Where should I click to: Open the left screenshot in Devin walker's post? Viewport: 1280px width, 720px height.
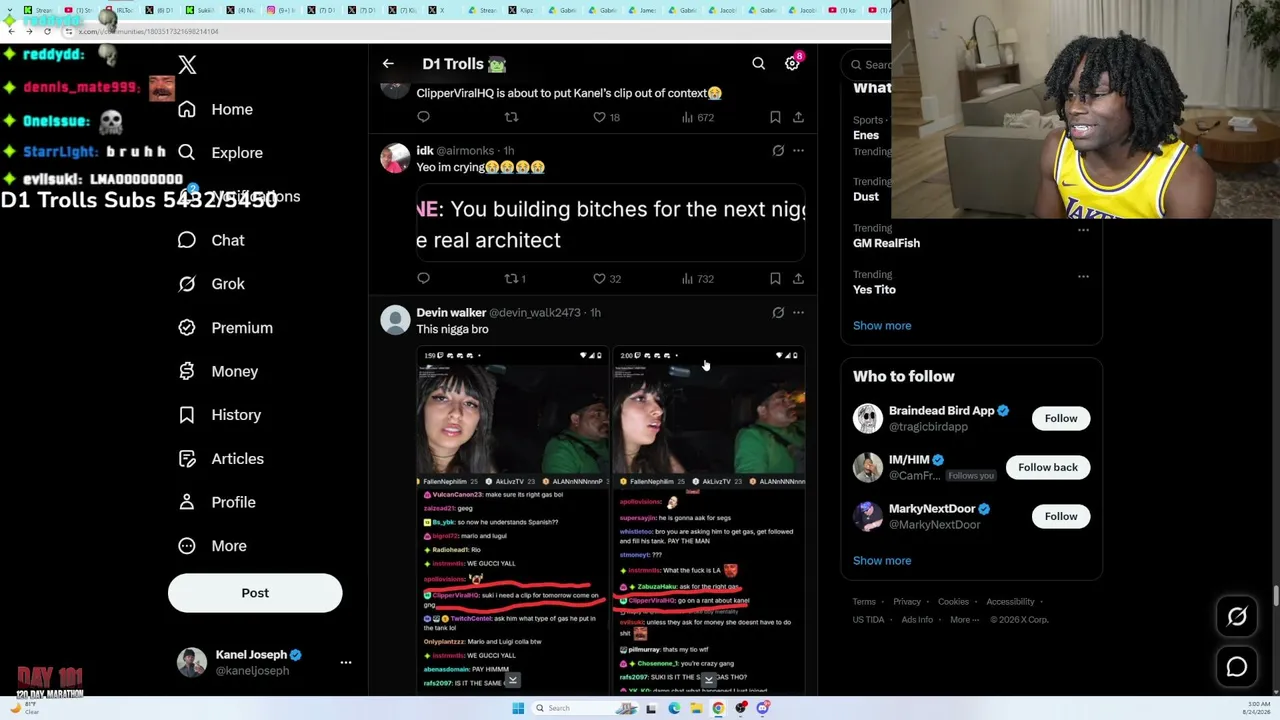[512, 520]
